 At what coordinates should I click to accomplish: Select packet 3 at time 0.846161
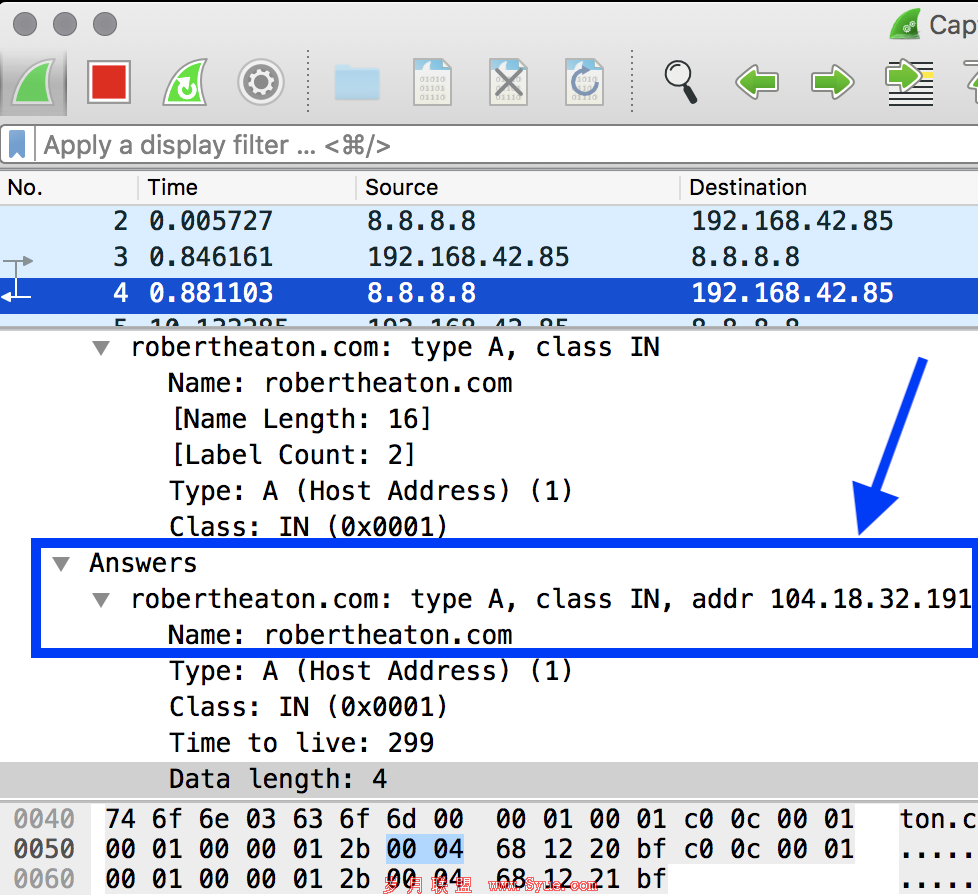[x=489, y=257]
